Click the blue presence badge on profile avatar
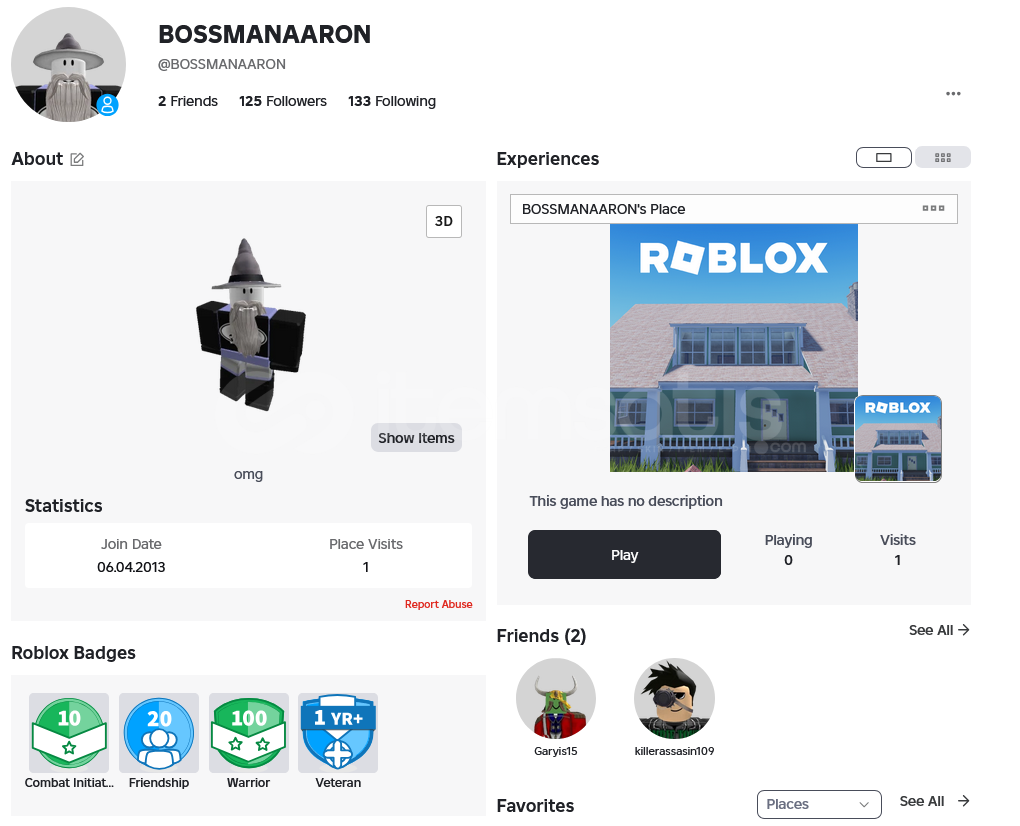The height and width of the screenshot is (826, 1020). click(x=108, y=105)
